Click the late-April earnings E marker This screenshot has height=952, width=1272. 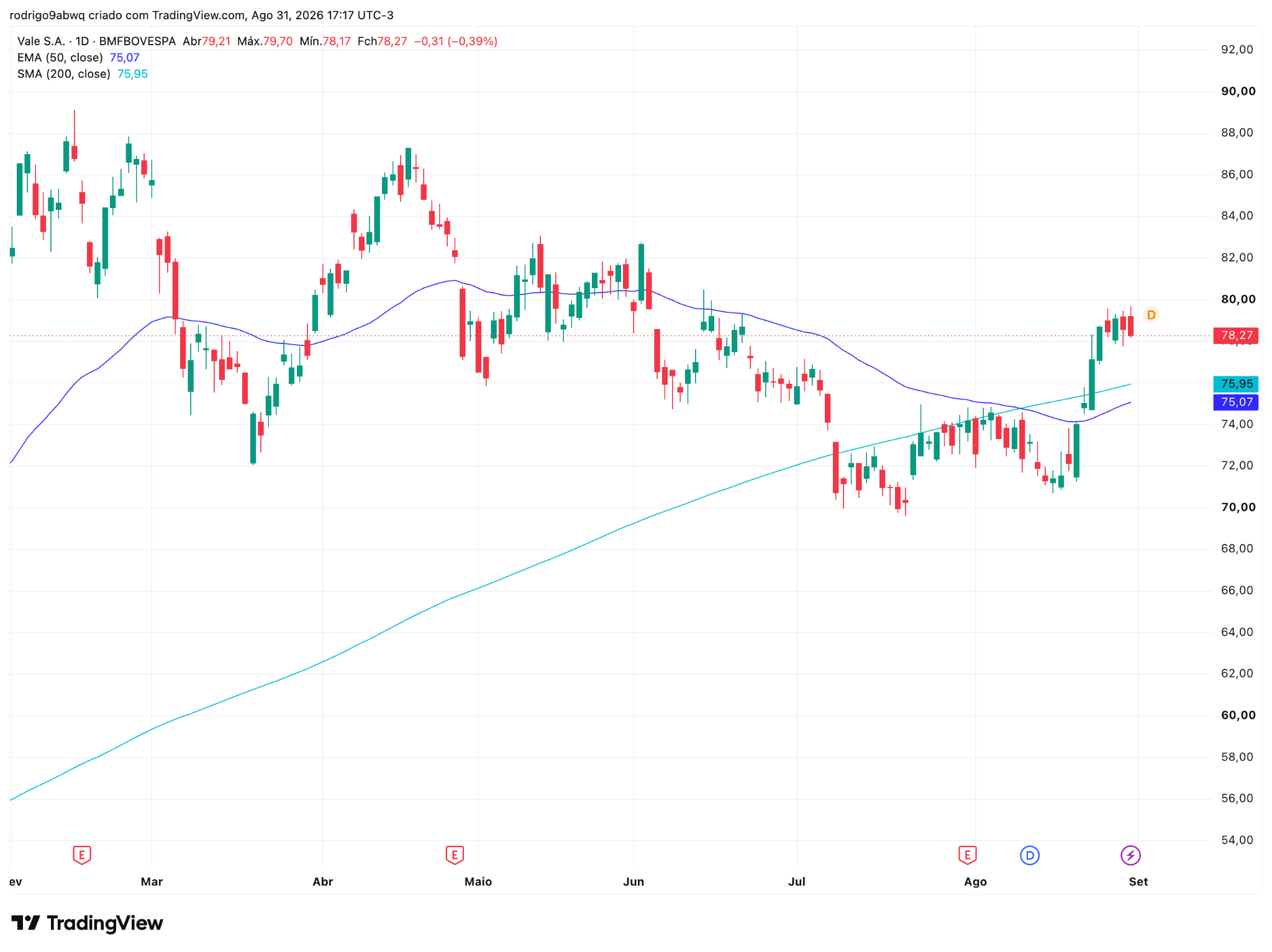(x=455, y=855)
